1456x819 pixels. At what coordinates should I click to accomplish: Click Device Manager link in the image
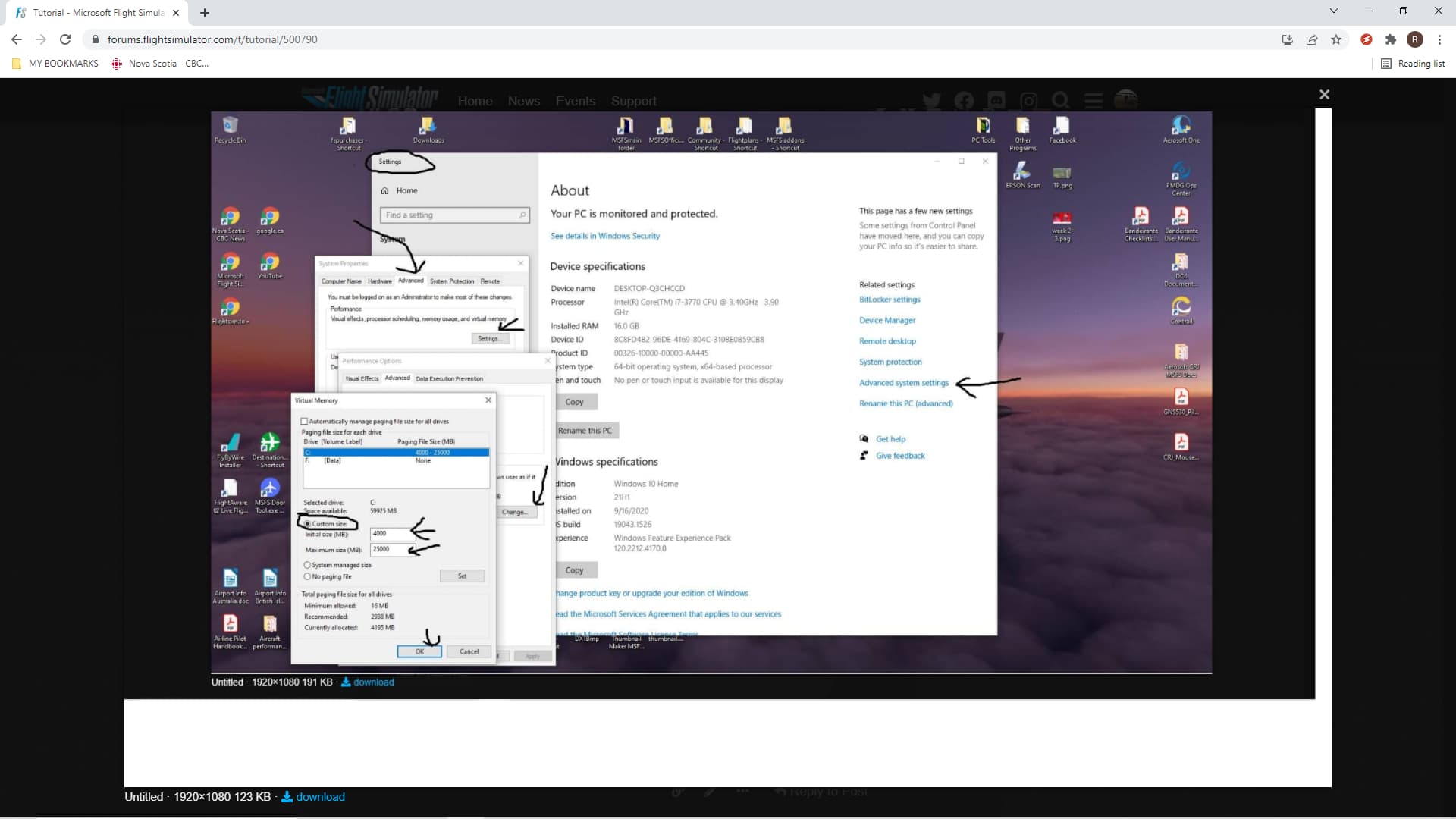[x=886, y=320]
